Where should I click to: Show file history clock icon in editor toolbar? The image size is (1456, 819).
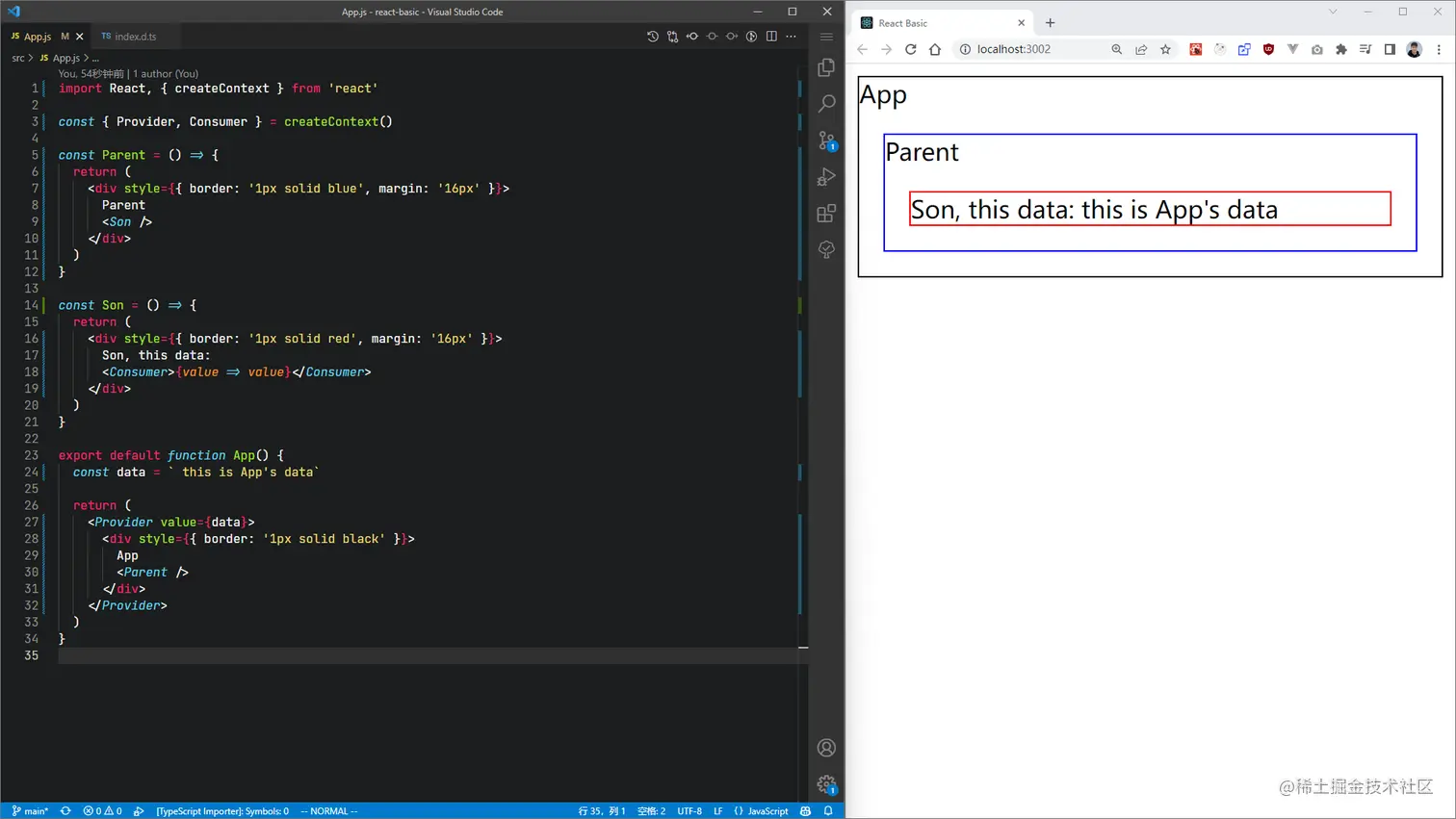tap(653, 37)
